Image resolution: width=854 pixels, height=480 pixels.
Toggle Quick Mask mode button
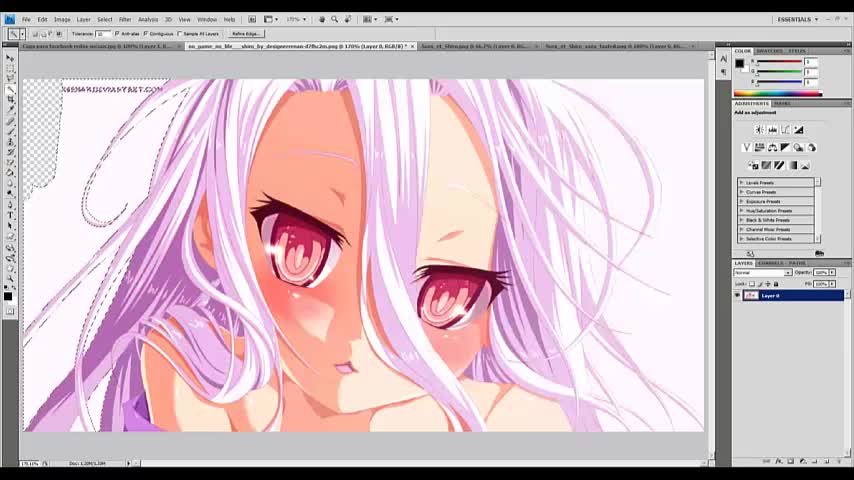pos(10,311)
